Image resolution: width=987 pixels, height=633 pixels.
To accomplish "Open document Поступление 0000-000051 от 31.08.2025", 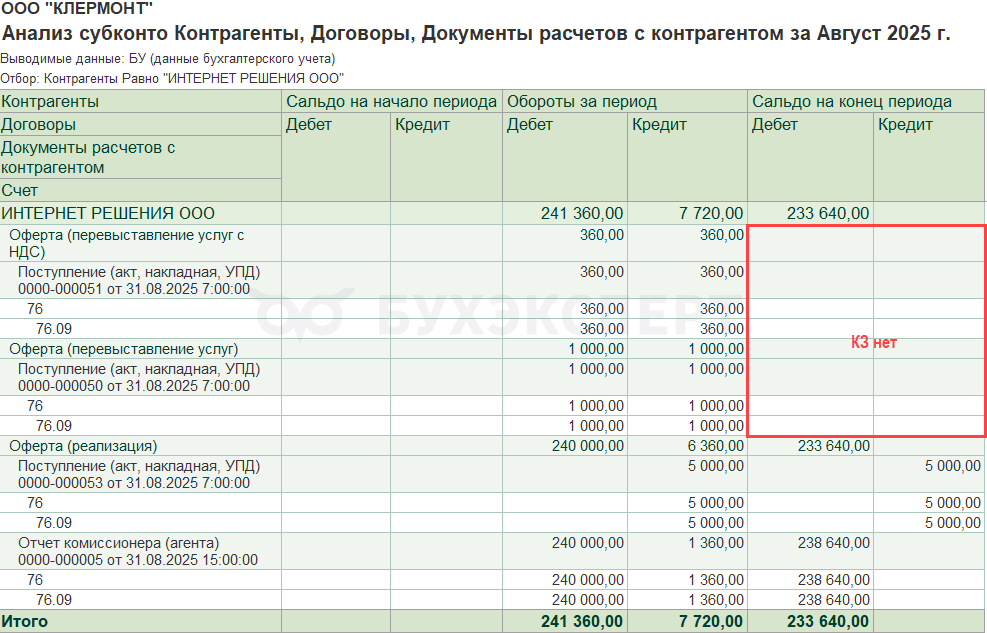I will [x=139, y=281].
